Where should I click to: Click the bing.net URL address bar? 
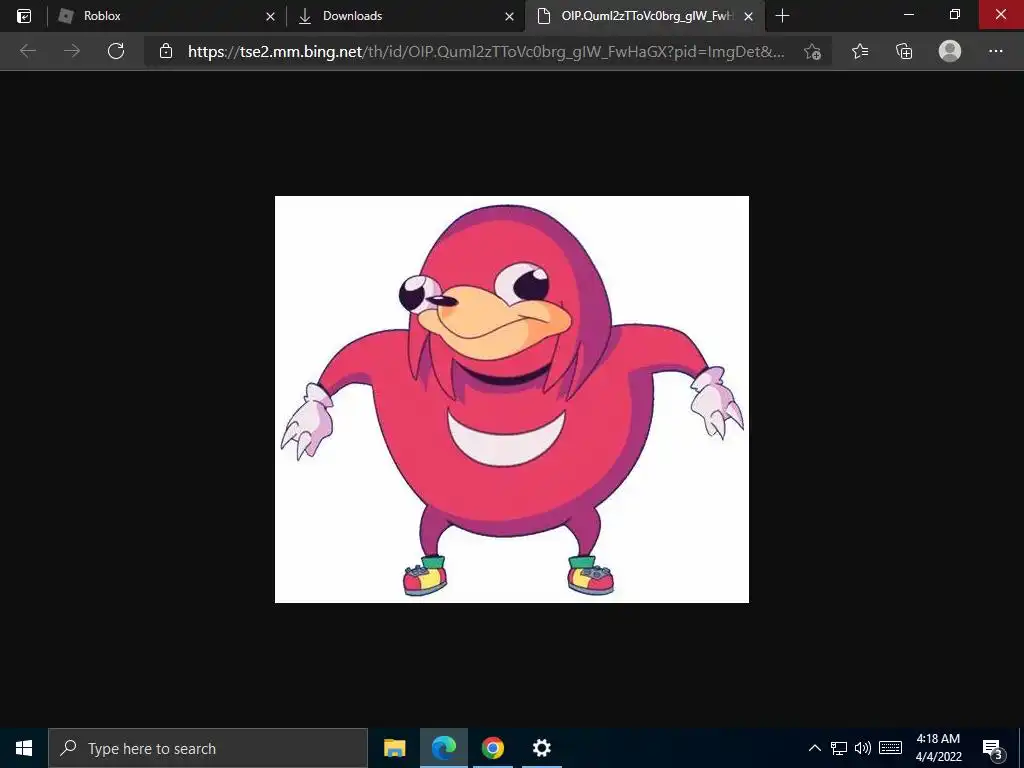pos(486,52)
